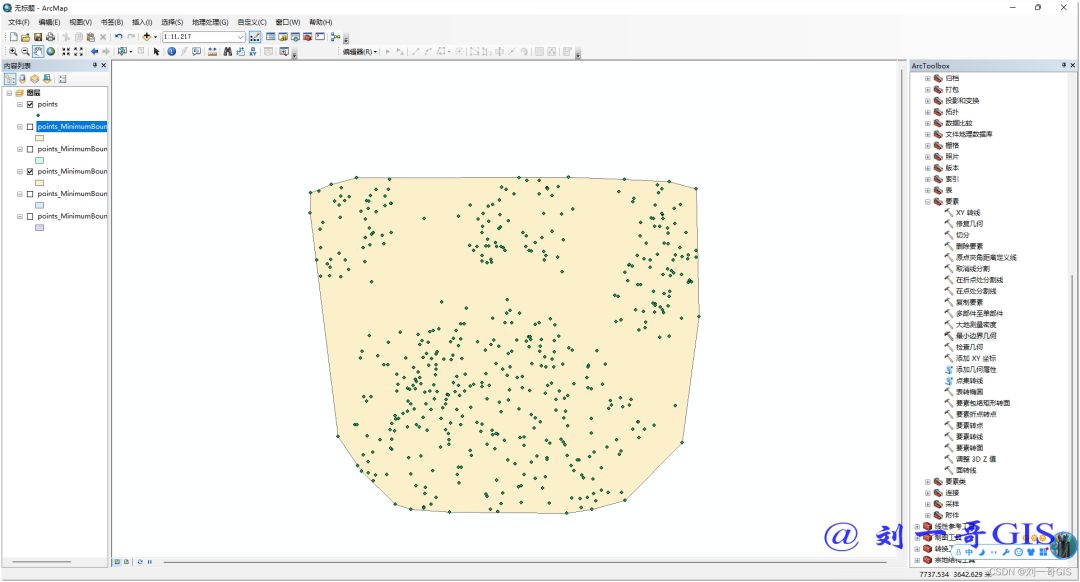Collapse the 图层 data frame node
Screen dimensions: 1080x582
(x=9, y=93)
